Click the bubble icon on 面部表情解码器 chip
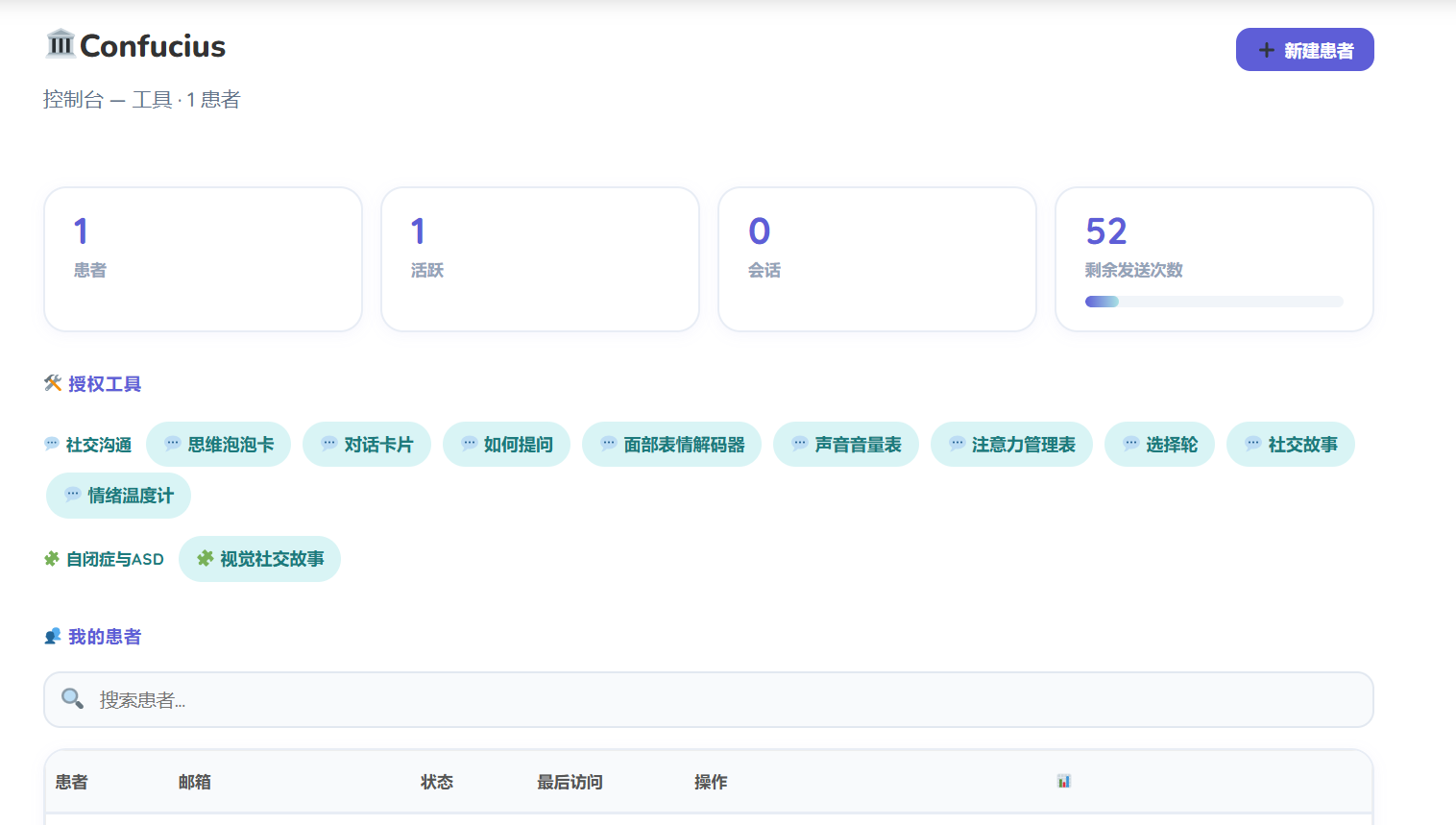 pyautogui.click(x=609, y=444)
